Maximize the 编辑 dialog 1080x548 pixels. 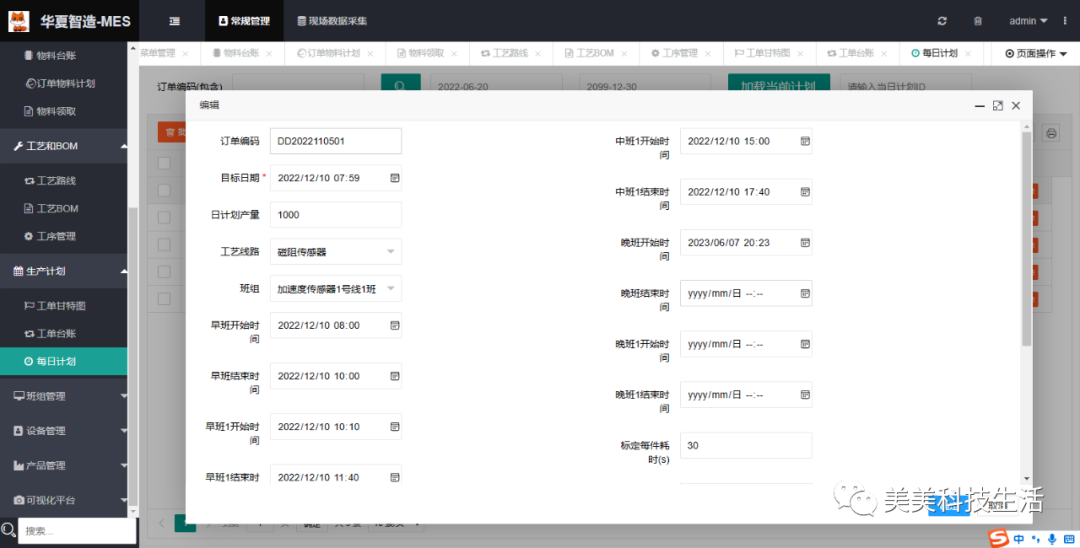(997, 105)
